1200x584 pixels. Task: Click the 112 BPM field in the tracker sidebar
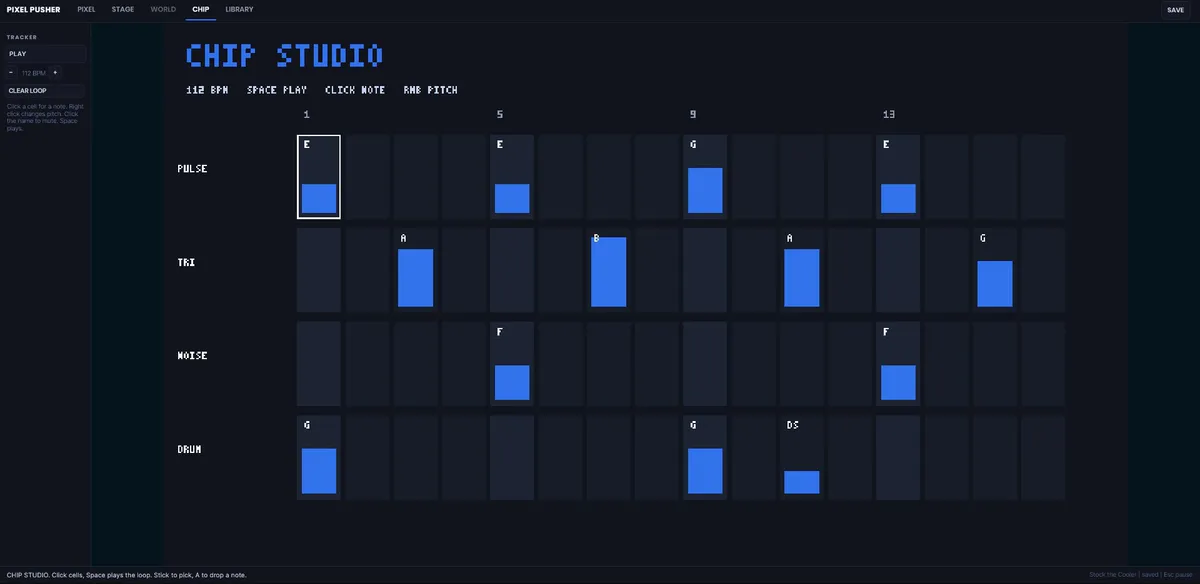point(34,73)
